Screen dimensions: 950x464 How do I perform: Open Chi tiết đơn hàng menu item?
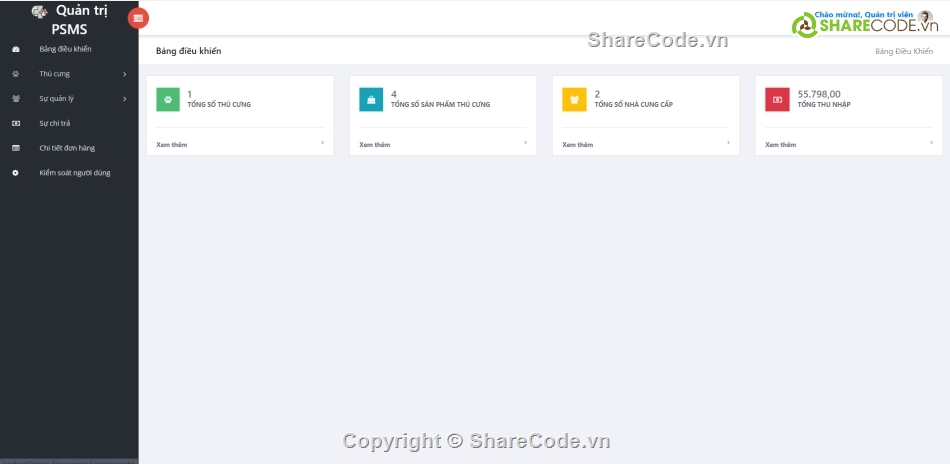[x=67, y=148]
